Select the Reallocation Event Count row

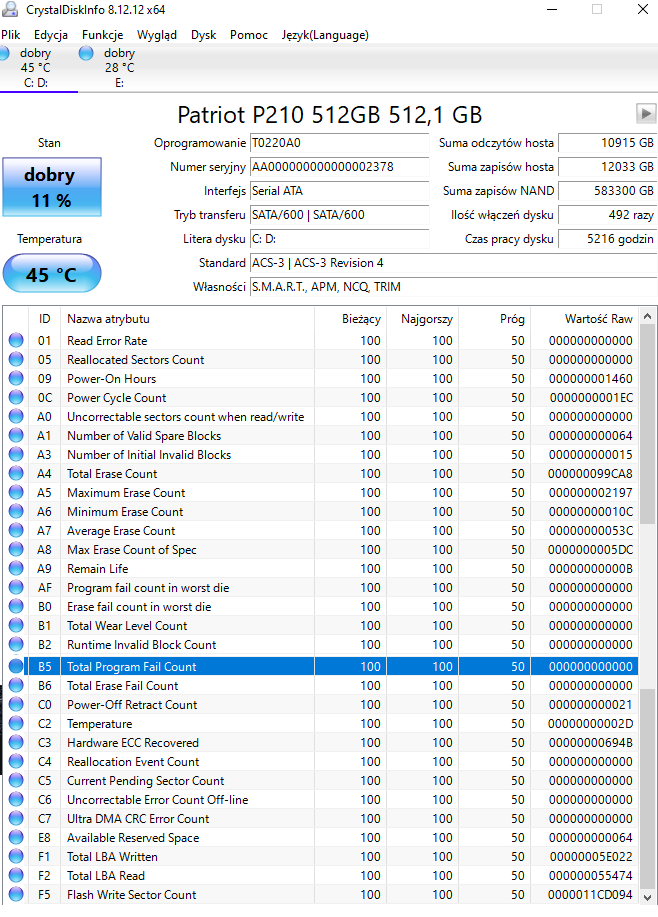pos(321,761)
